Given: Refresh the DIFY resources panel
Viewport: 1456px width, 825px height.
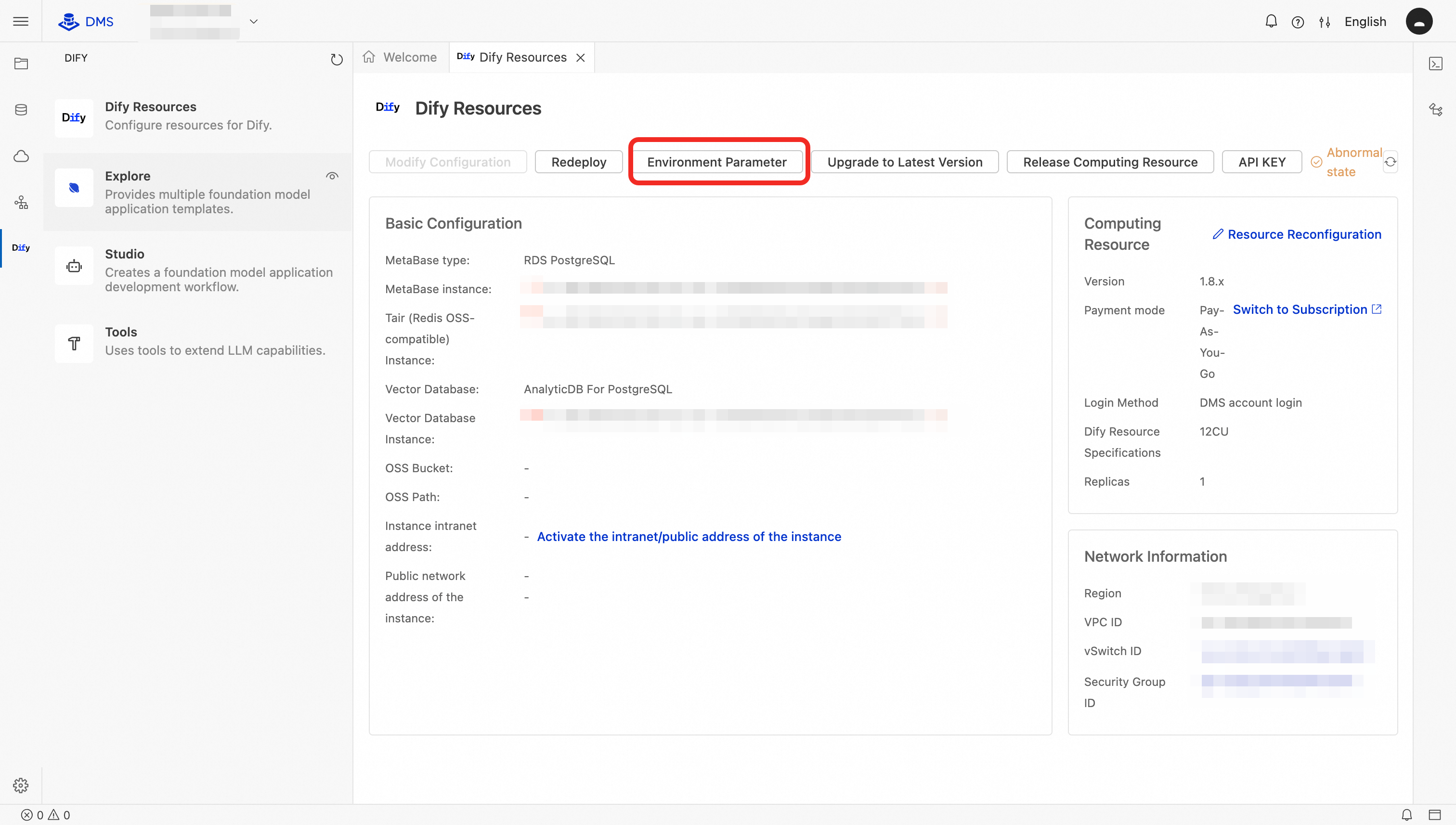Looking at the screenshot, I should tap(337, 59).
